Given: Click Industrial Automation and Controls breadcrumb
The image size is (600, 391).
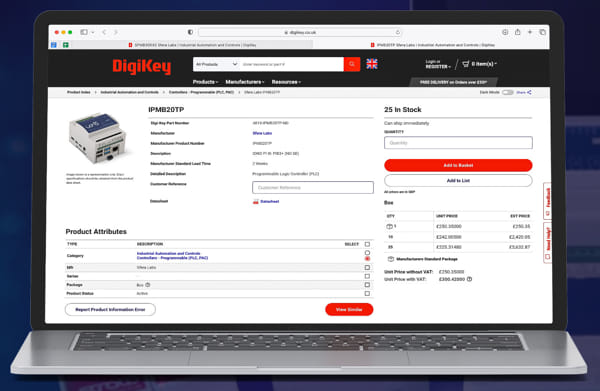Looking at the screenshot, I should (x=129, y=92).
